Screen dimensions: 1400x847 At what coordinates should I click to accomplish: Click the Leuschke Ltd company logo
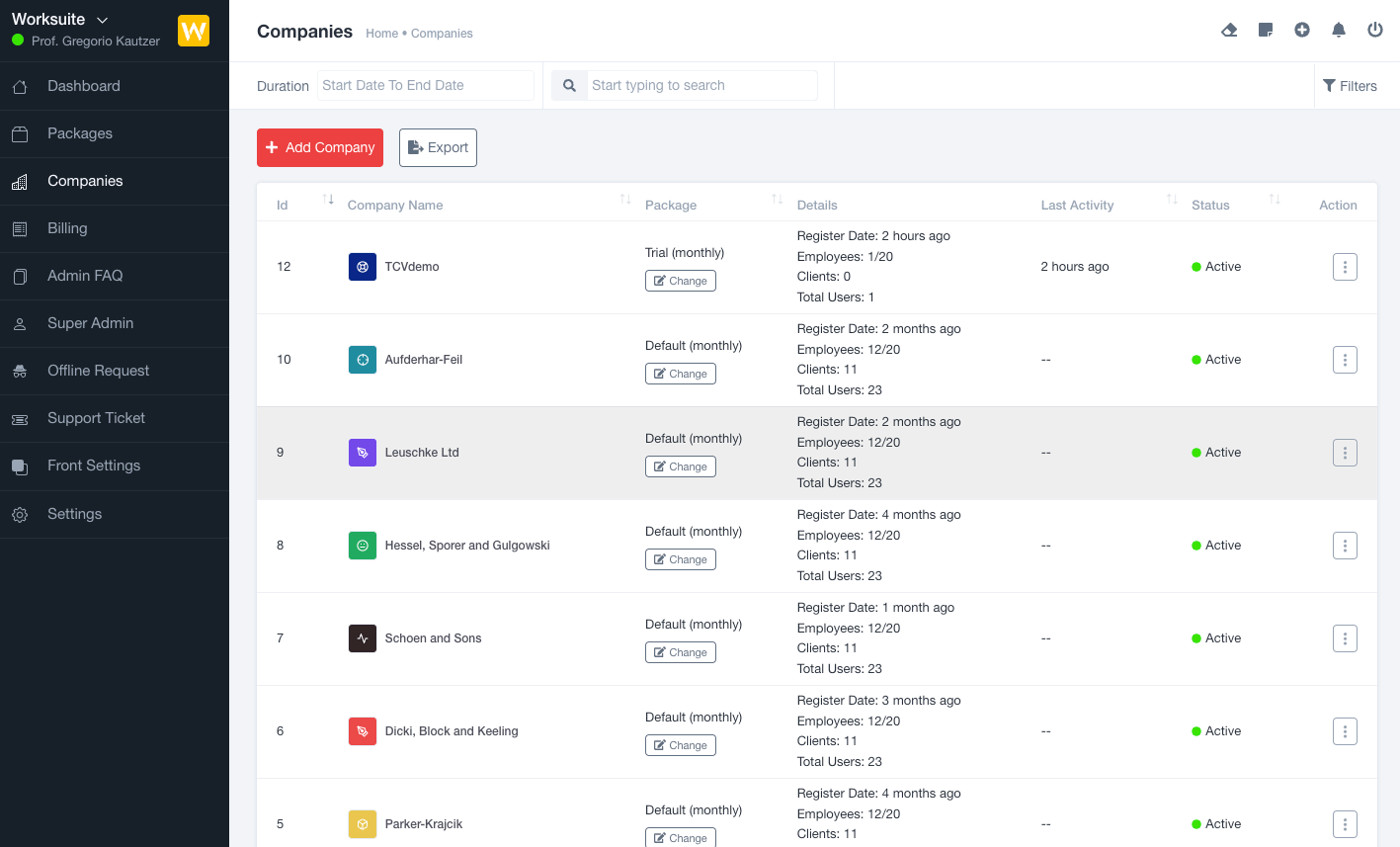point(363,453)
